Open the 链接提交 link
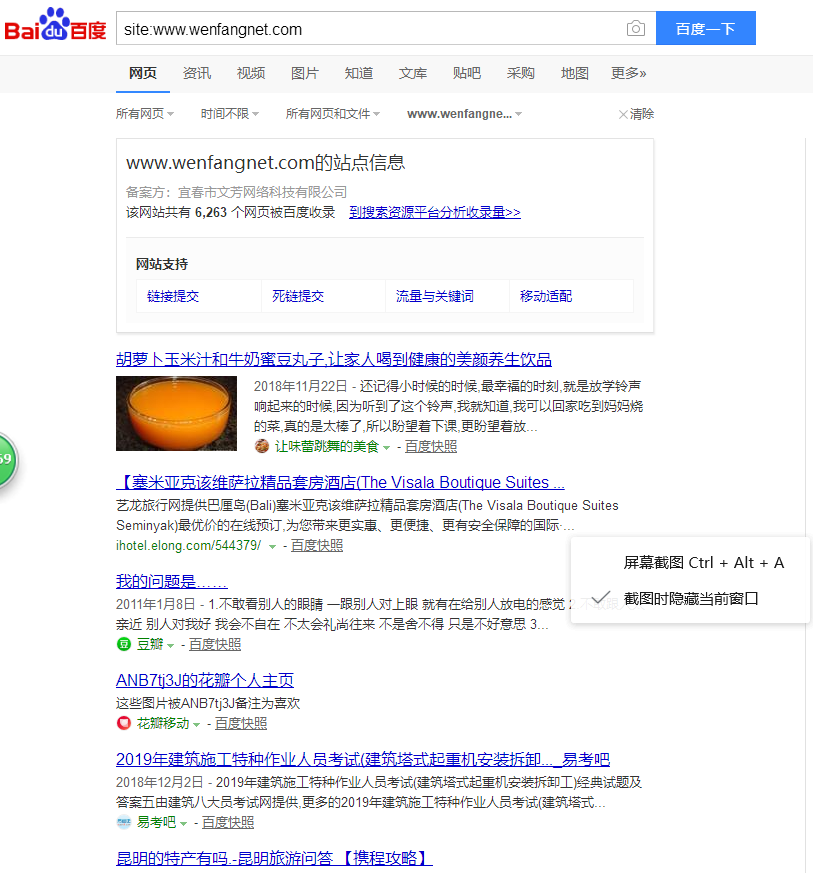The height and width of the screenshot is (873, 813). tap(173, 296)
